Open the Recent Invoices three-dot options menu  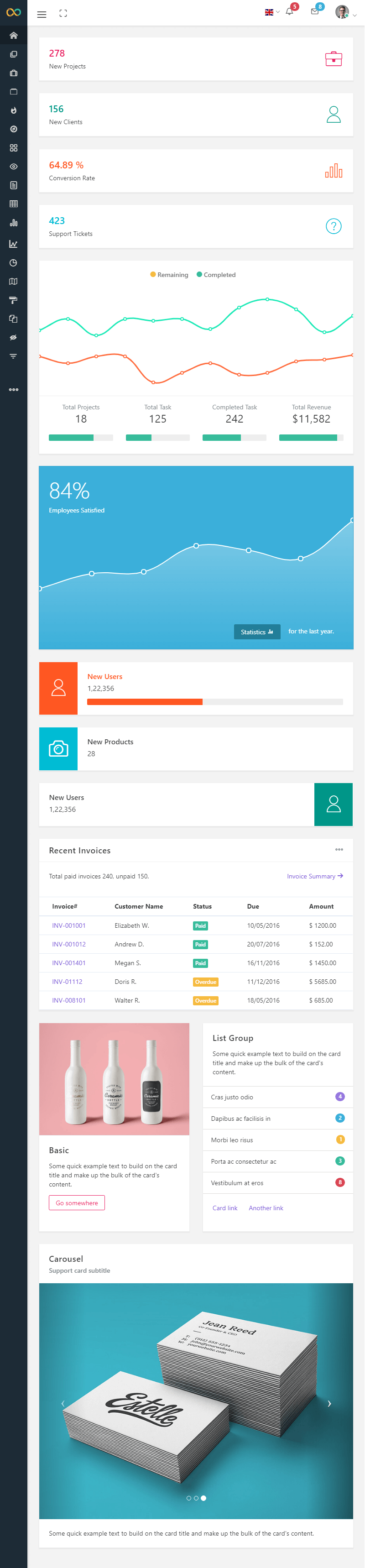click(x=339, y=849)
